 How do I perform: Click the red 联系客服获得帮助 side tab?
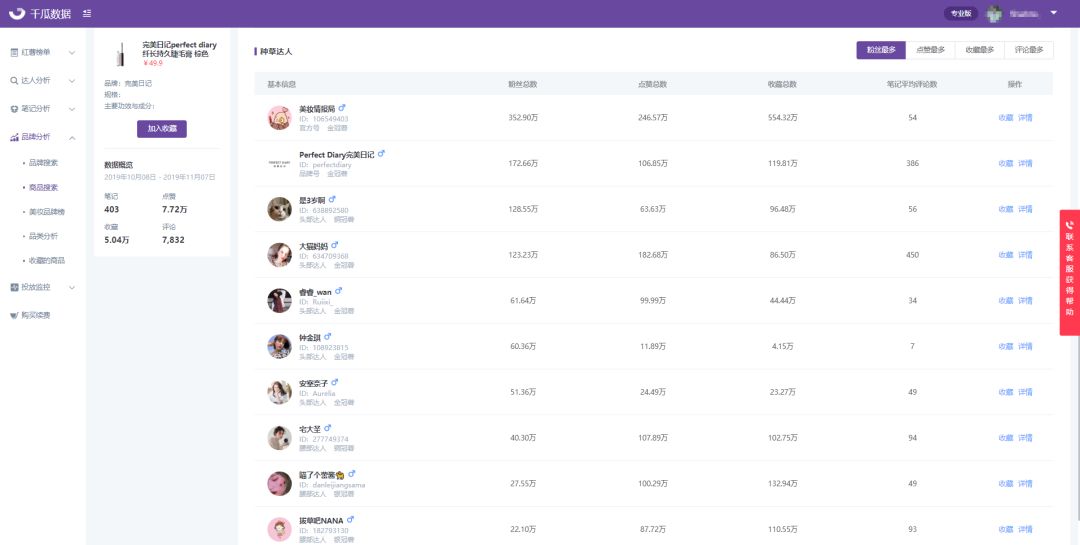pos(1070,272)
